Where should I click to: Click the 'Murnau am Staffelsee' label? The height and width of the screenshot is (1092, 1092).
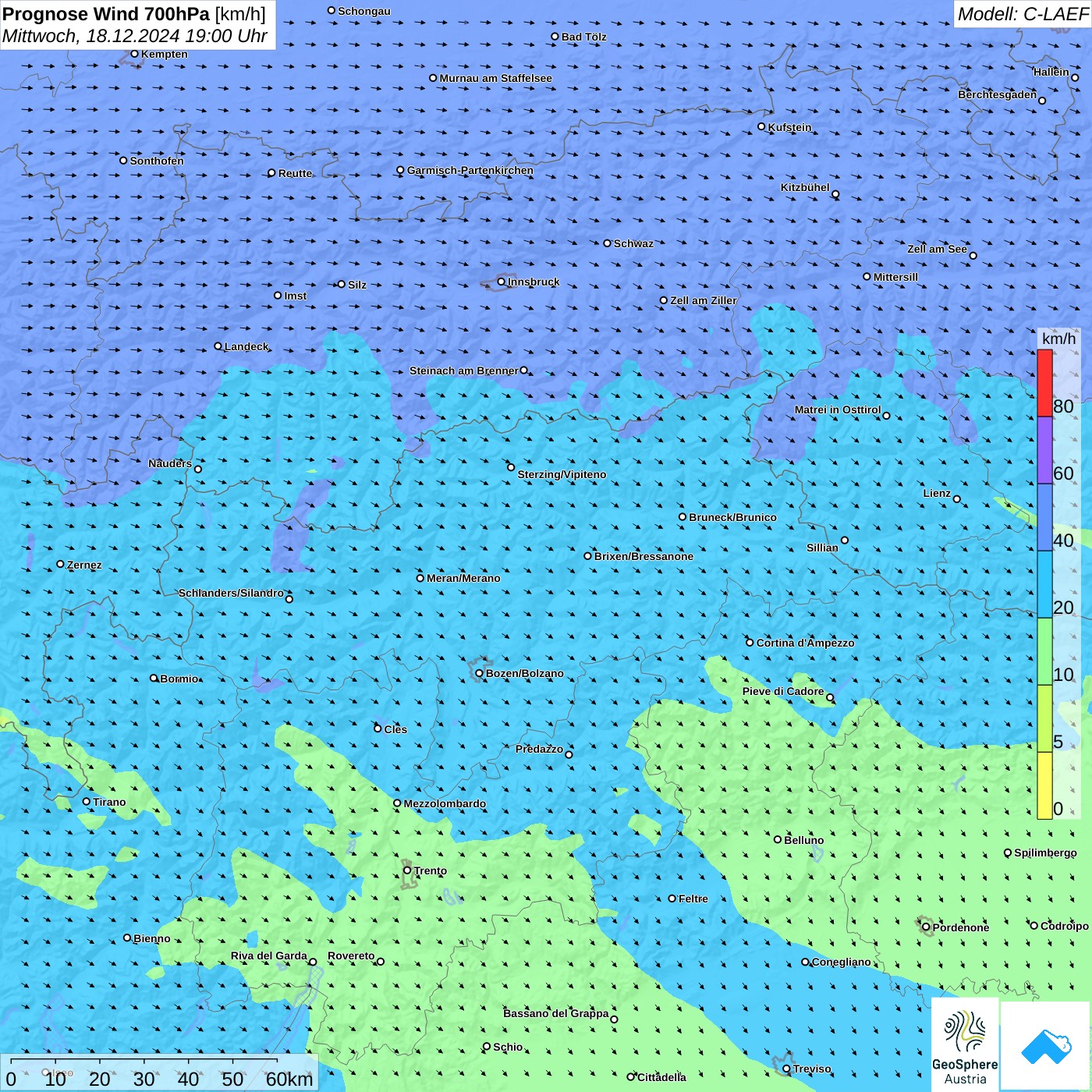(495, 78)
